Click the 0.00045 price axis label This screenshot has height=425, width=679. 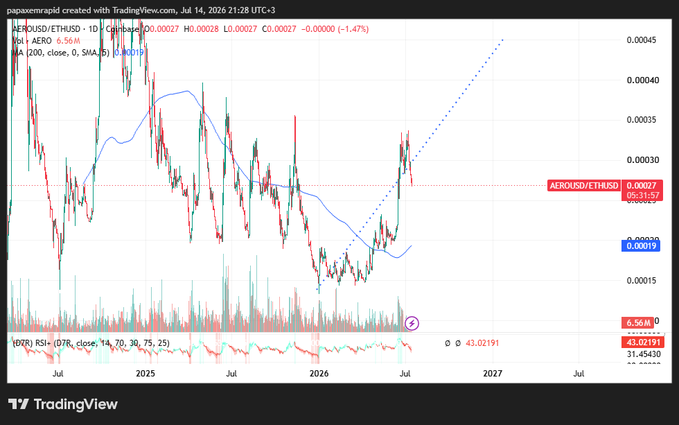[x=641, y=40]
